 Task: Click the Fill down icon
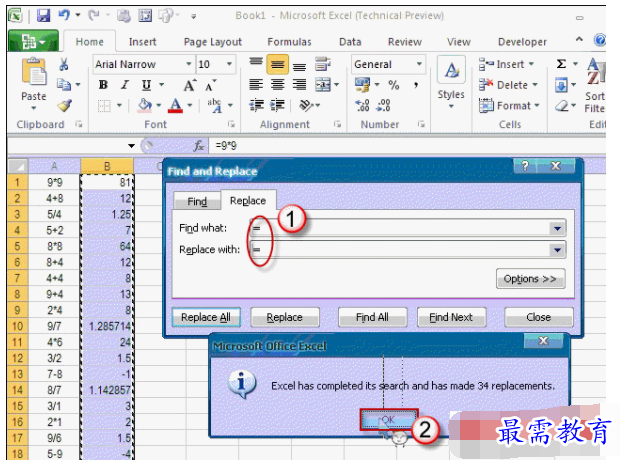click(561, 85)
